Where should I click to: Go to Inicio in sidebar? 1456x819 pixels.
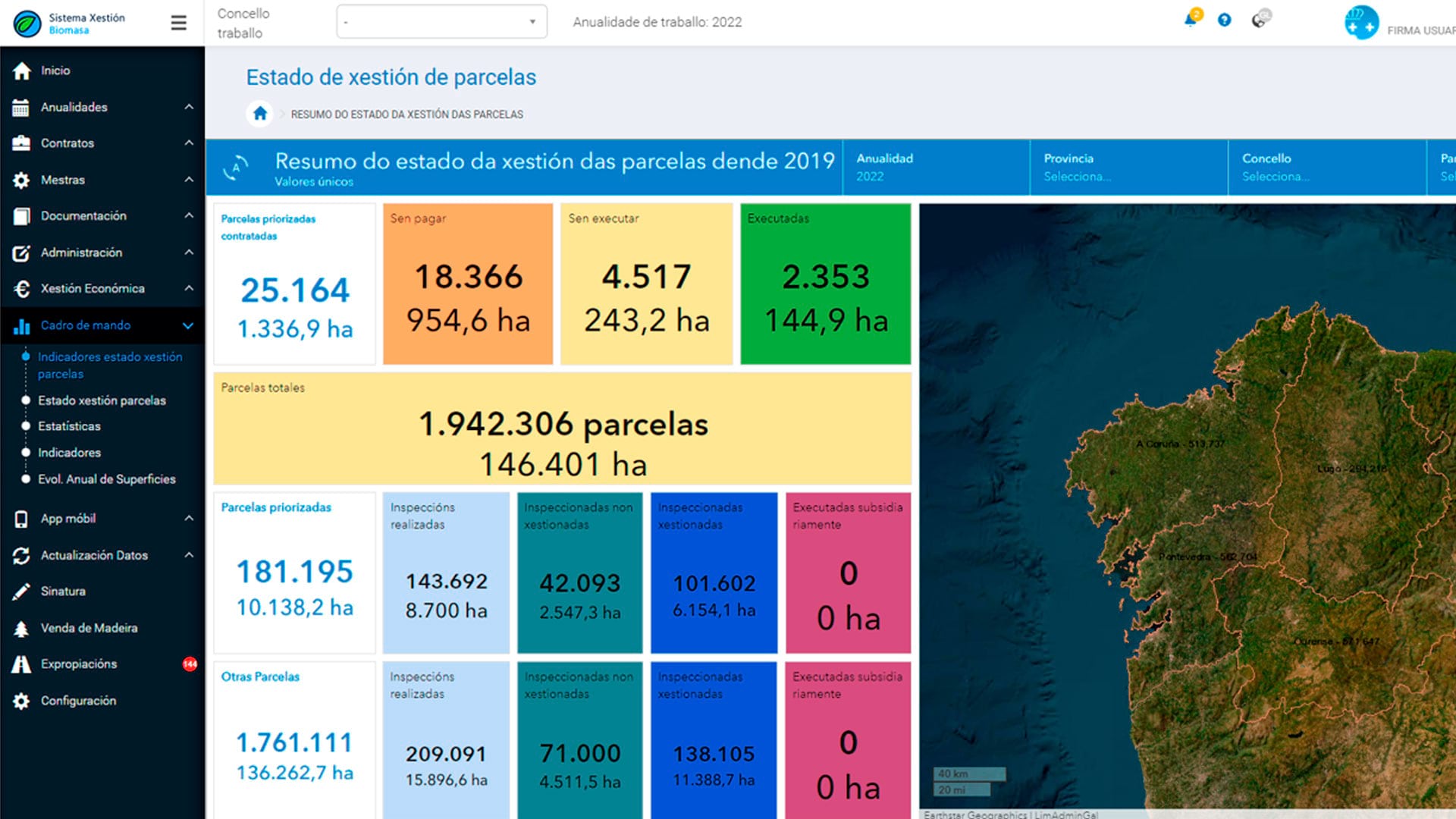pos(55,71)
